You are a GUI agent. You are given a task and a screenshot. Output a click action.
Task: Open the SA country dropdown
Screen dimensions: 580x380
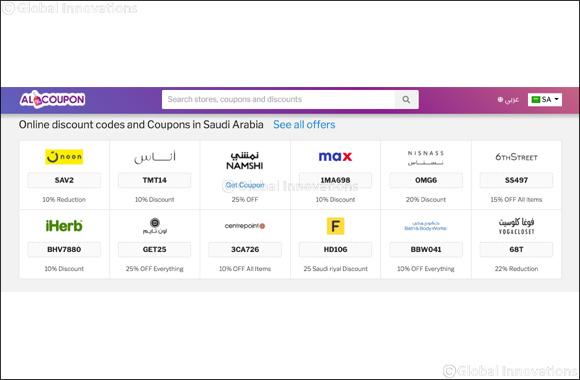pos(544,100)
